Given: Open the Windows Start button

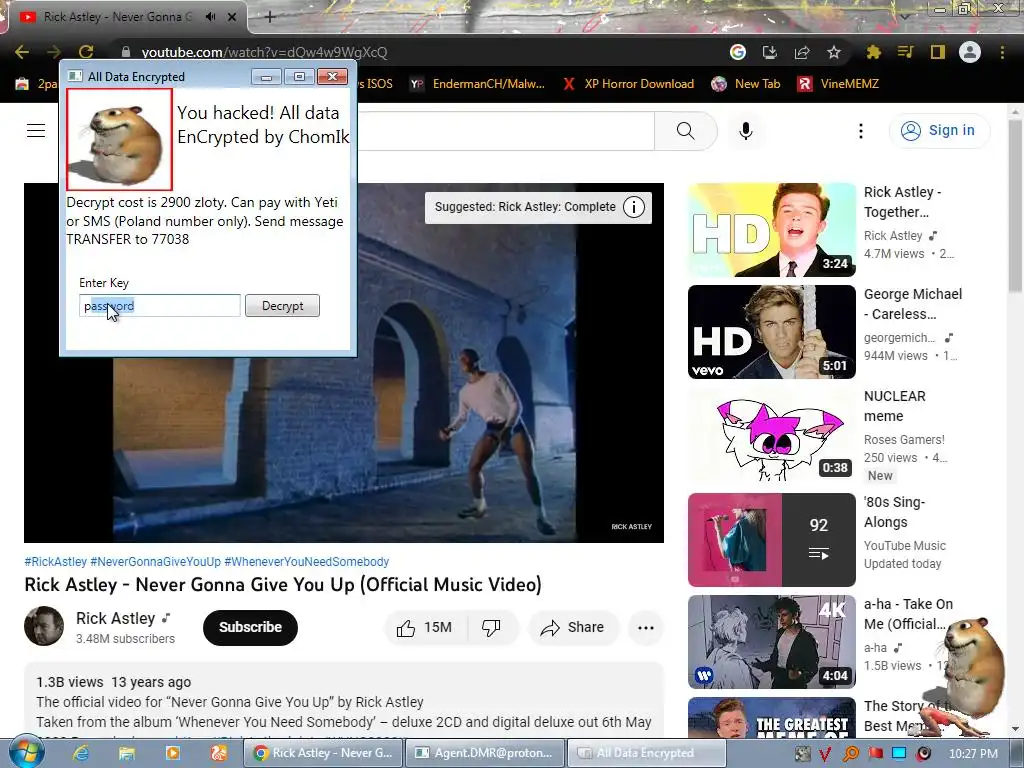Looking at the screenshot, I should (25, 752).
